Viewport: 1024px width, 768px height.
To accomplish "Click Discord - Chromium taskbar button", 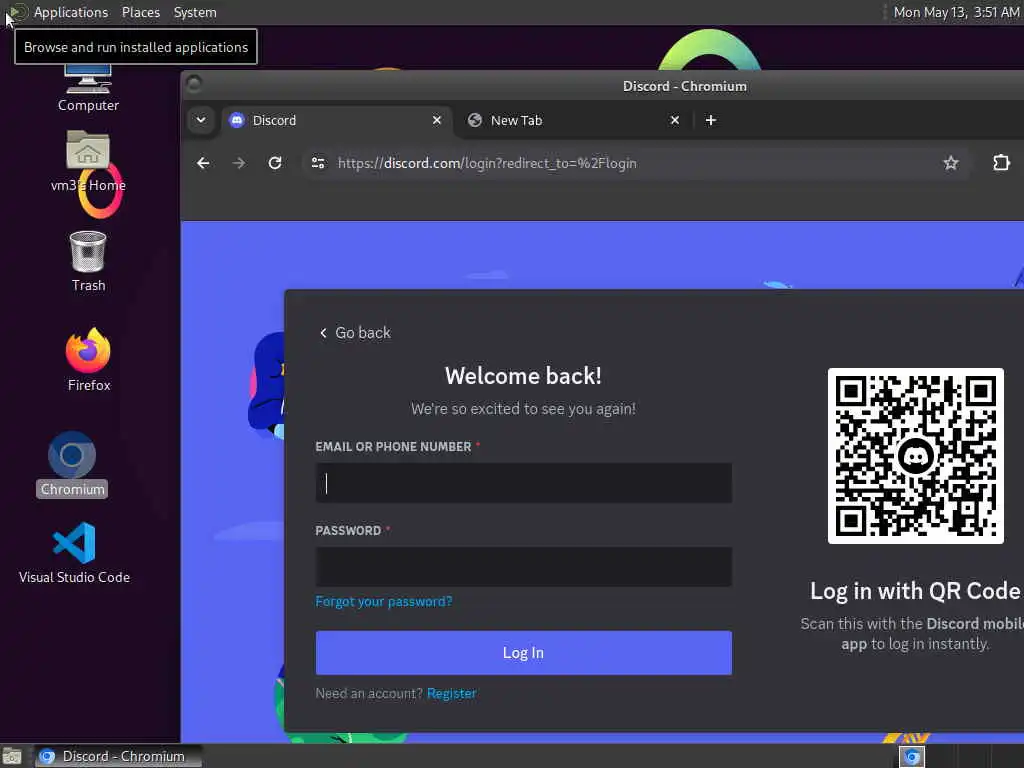I will pyautogui.click(x=118, y=756).
